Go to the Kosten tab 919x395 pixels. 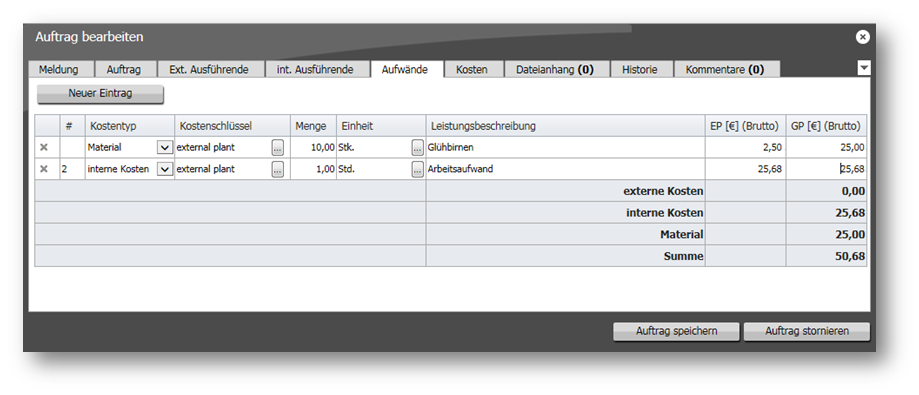coord(474,69)
